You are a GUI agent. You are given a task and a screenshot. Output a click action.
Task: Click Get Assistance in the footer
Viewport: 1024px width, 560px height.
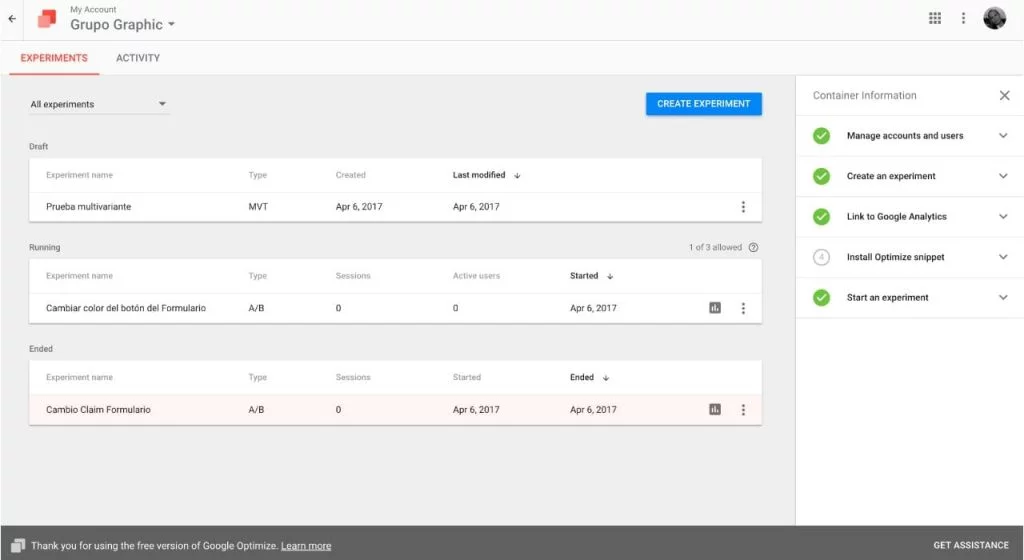970,545
